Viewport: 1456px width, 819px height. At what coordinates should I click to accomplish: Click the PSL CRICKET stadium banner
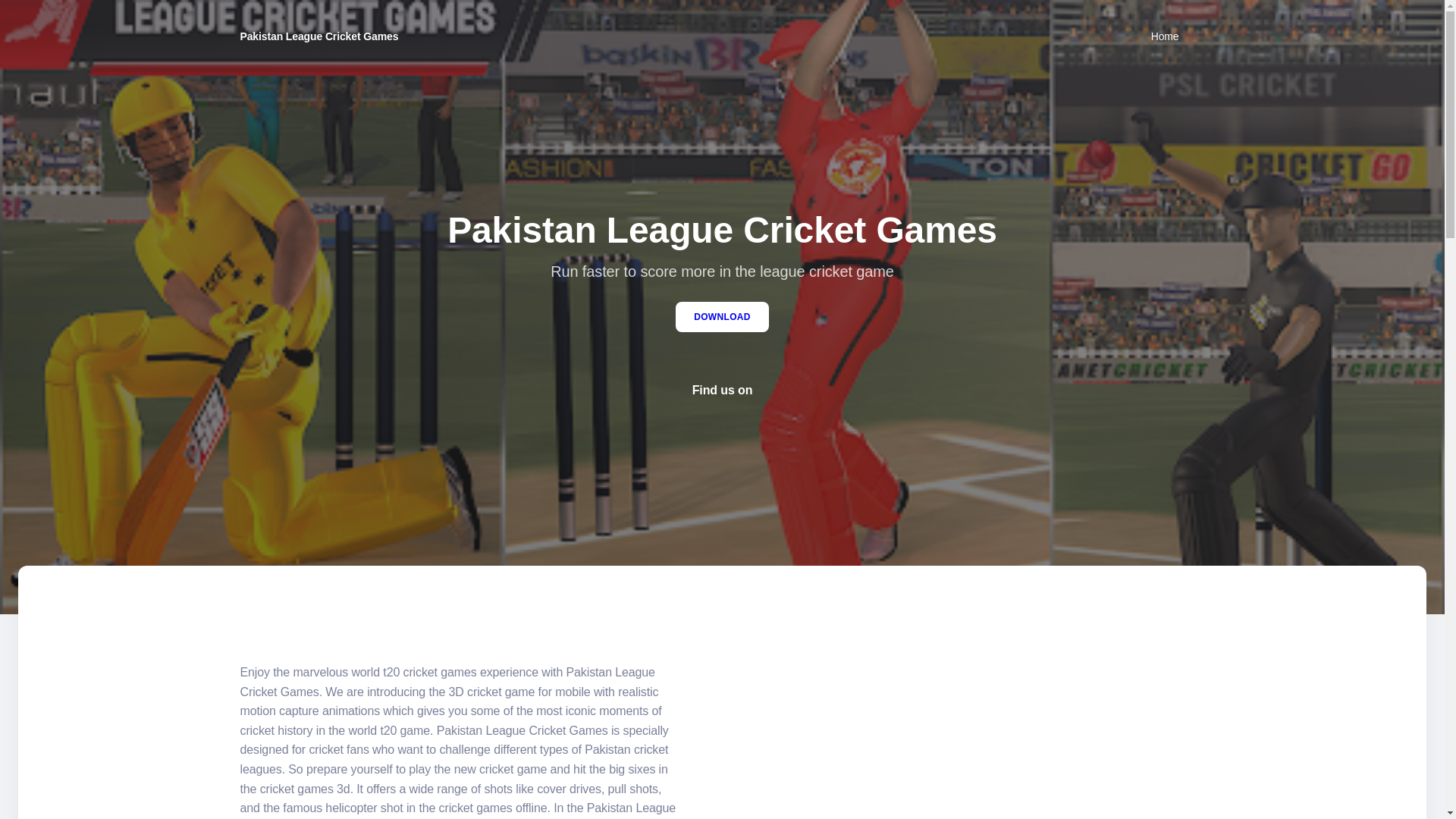pyautogui.click(x=1247, y=85)
